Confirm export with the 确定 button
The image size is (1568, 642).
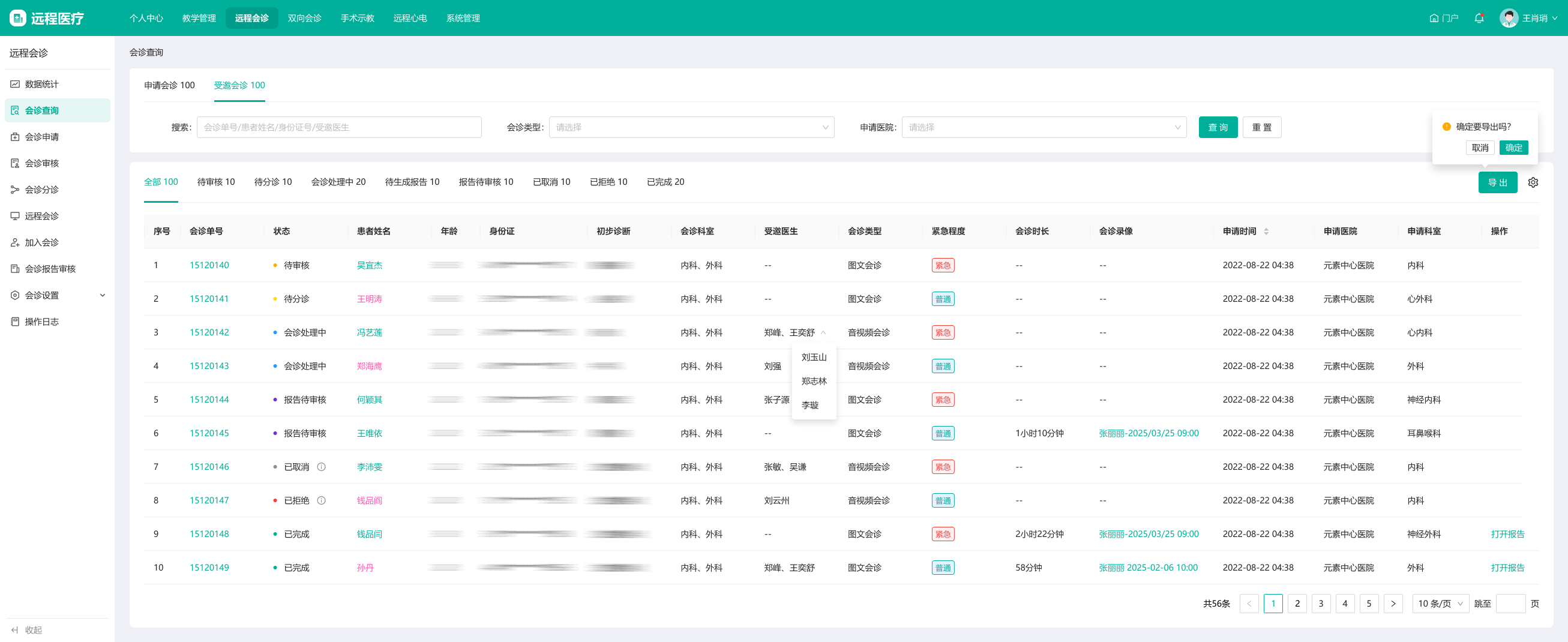[1513, 148]
